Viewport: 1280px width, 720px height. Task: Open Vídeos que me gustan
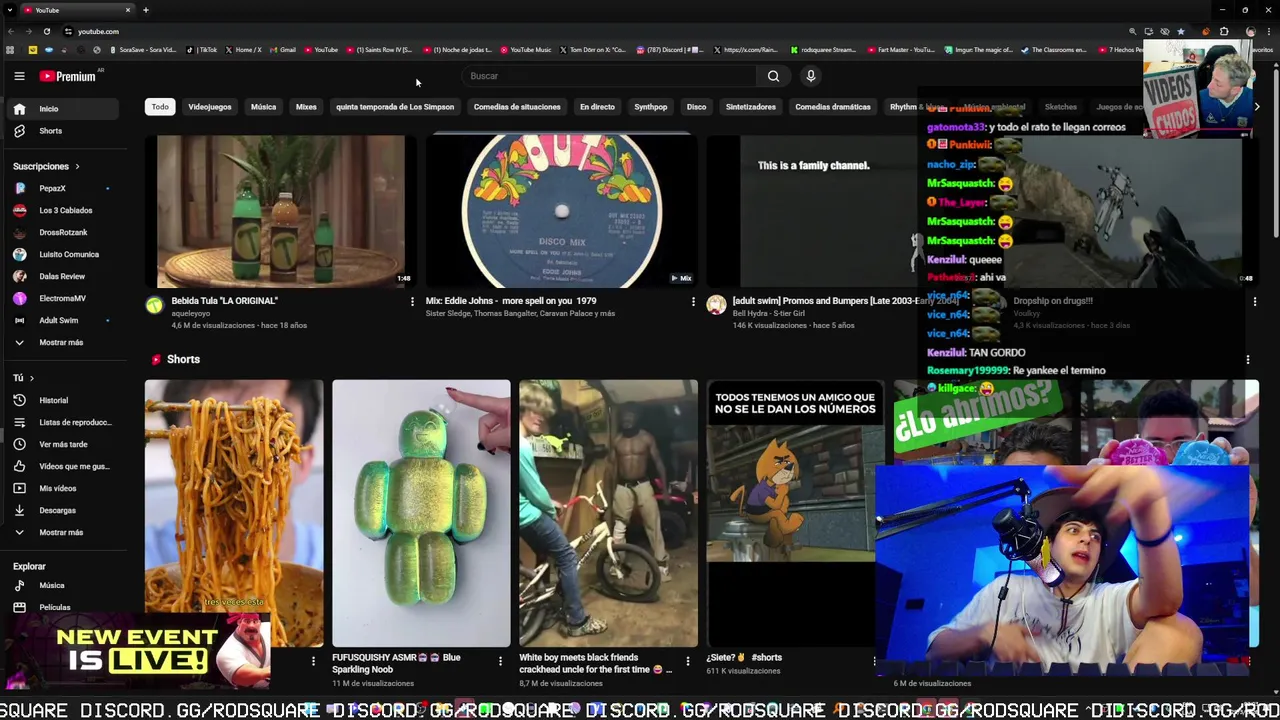64,466
